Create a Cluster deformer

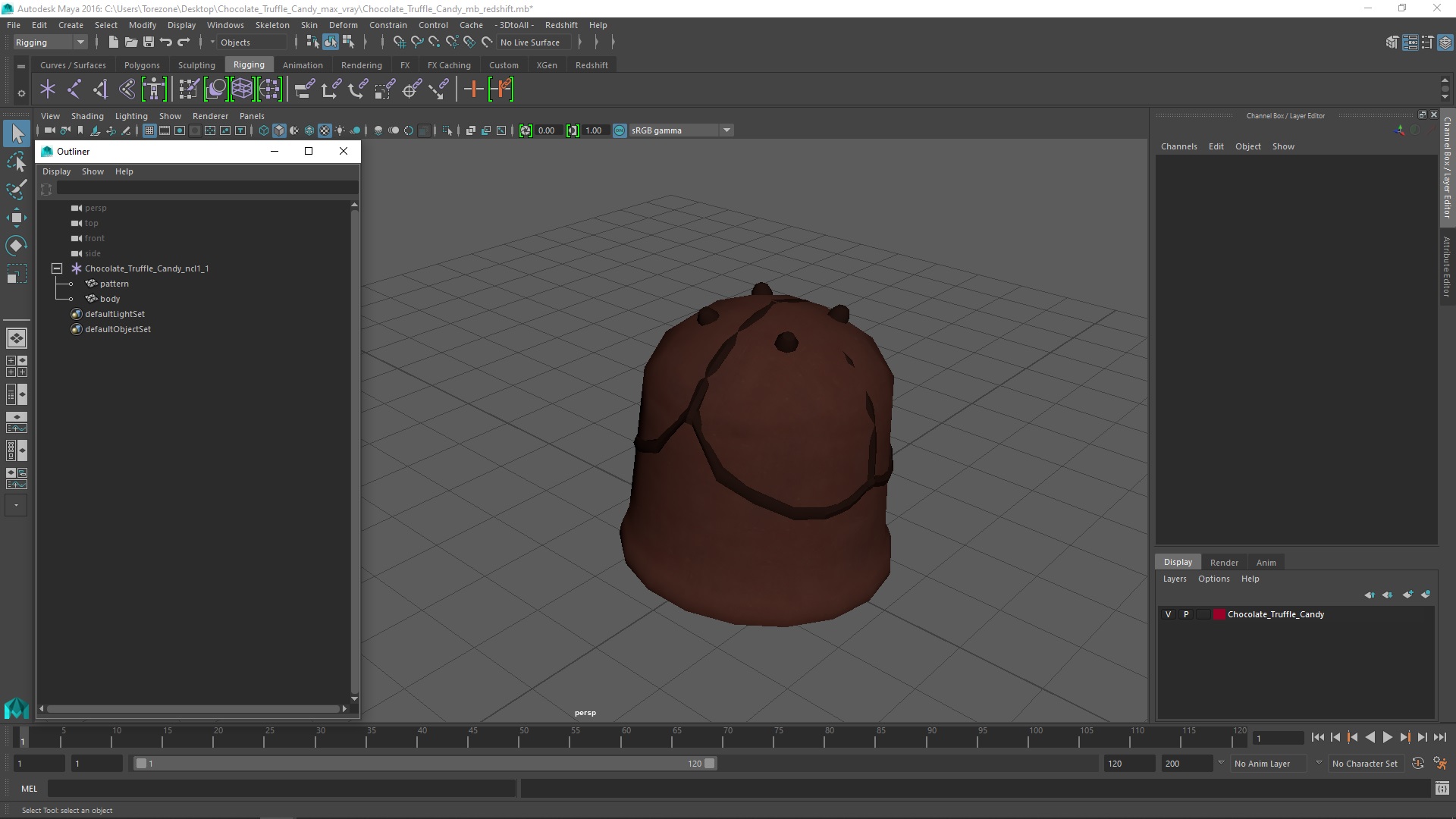pos(270,89)
